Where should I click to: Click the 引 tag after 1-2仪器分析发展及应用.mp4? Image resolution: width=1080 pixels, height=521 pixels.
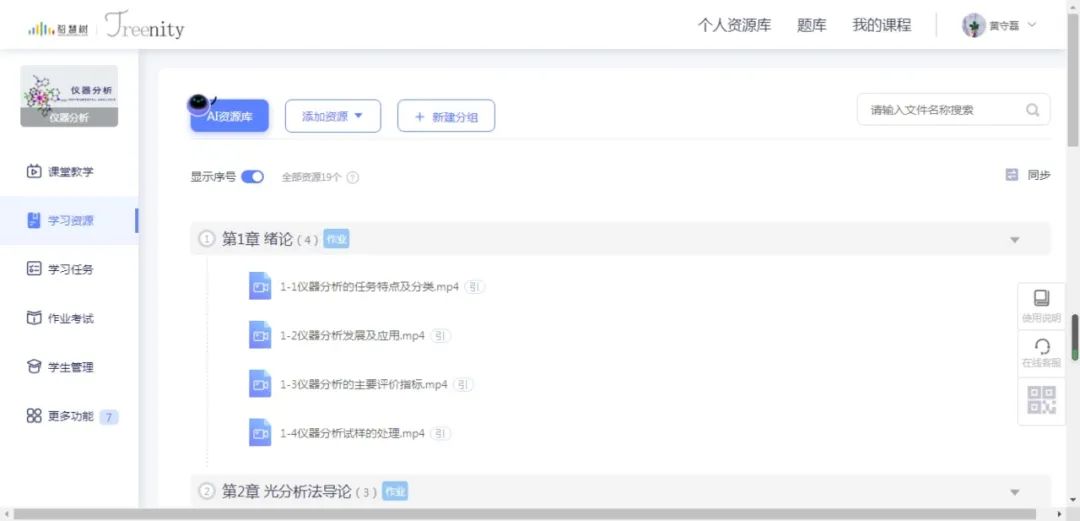441,336
